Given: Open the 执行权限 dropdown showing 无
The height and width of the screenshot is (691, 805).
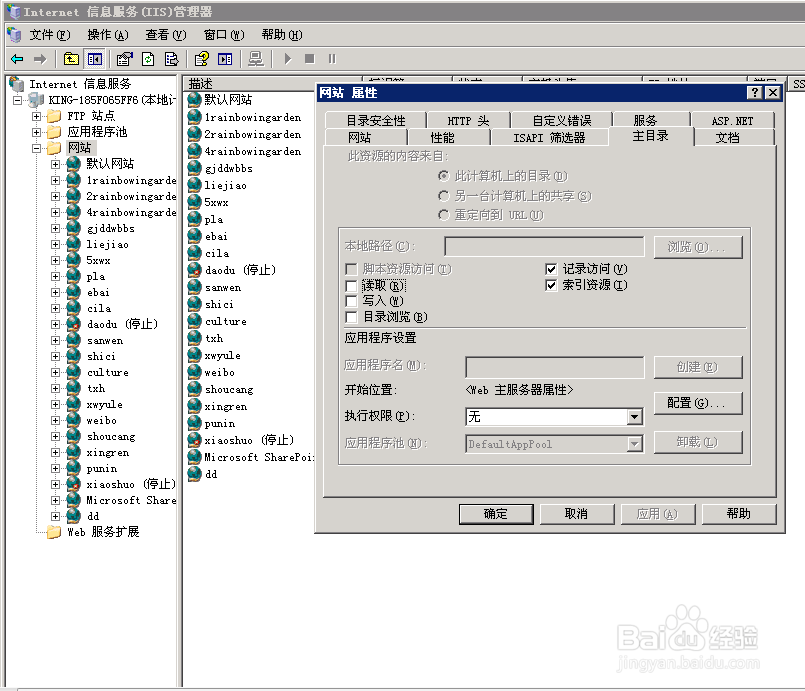Looking at the screenshot, I should (x=635, y=416).
